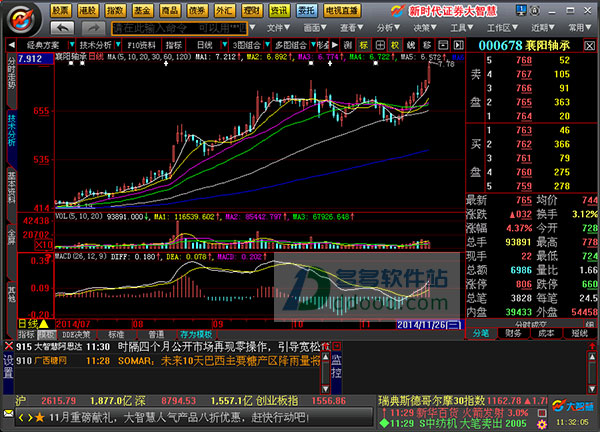The width and height of the screenshot is (600, 432).
Task: Toggle the 权 ex-rights adjustment
Action: 395,45
